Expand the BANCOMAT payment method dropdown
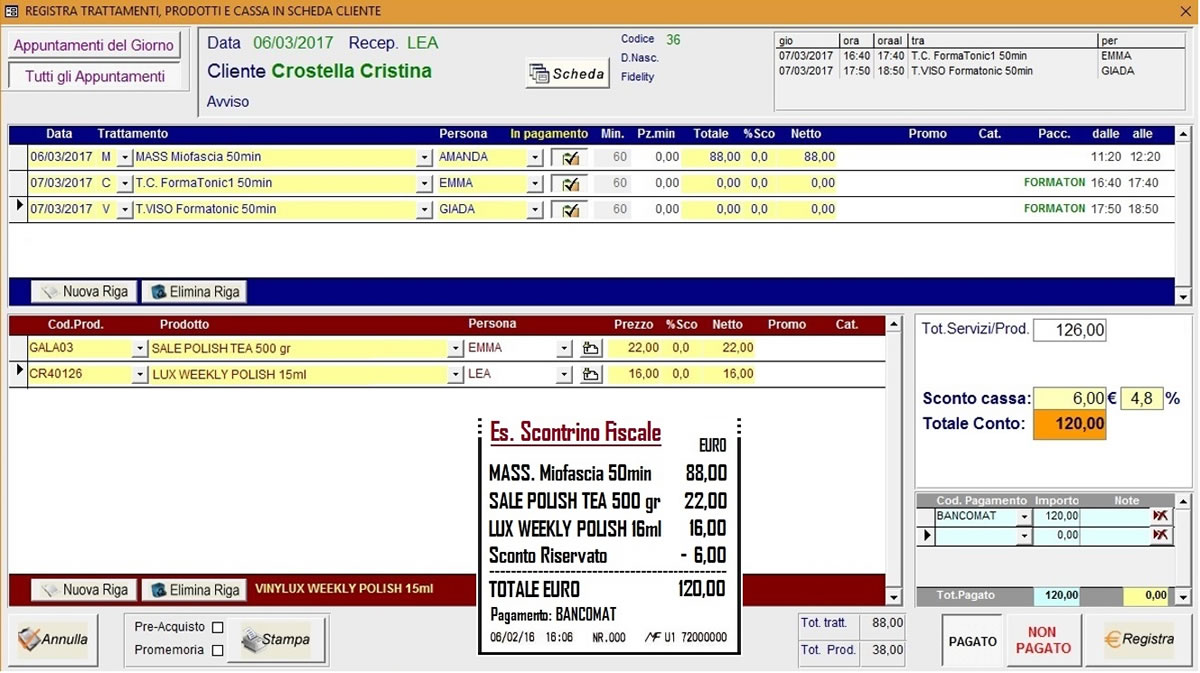The image size is (1200, 673). (x=1023, y=517)
